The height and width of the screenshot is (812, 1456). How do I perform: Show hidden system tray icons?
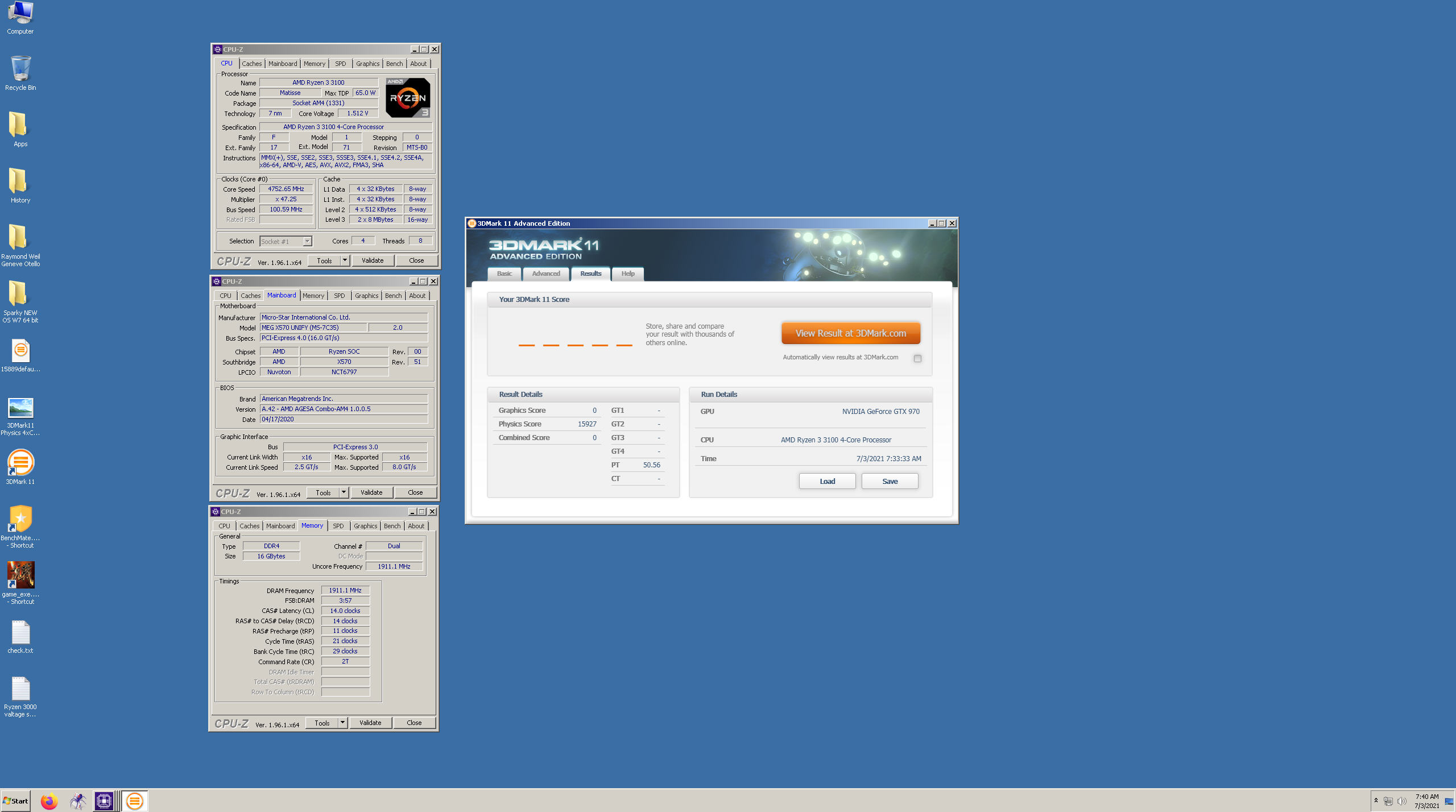(1376, 801)
